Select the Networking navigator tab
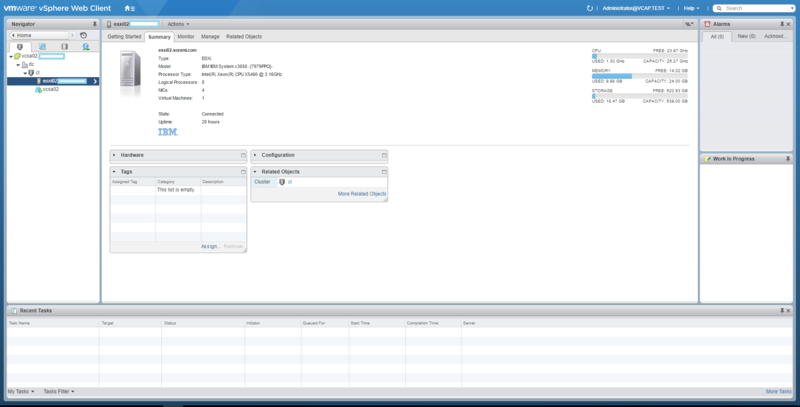The height and width of the screenshot is (407, 800). [x=86, y=46]
